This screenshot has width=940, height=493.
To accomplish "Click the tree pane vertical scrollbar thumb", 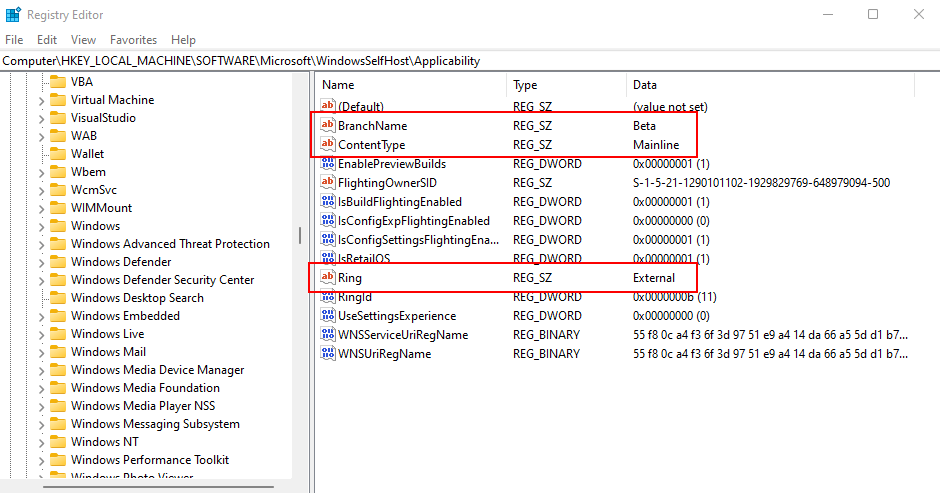I will click(x=300, y=235).
